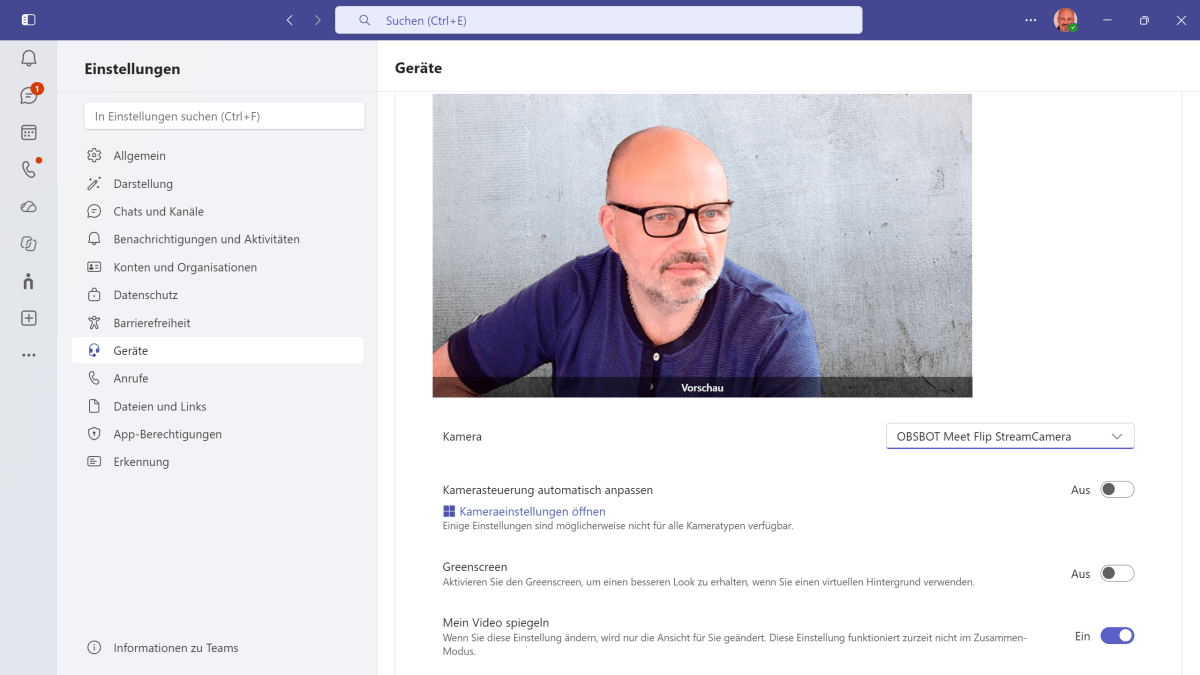The height and width of the screenshot is (675, 1200).
Task: Select Geräte in settings list
Action: coord(218,351)
